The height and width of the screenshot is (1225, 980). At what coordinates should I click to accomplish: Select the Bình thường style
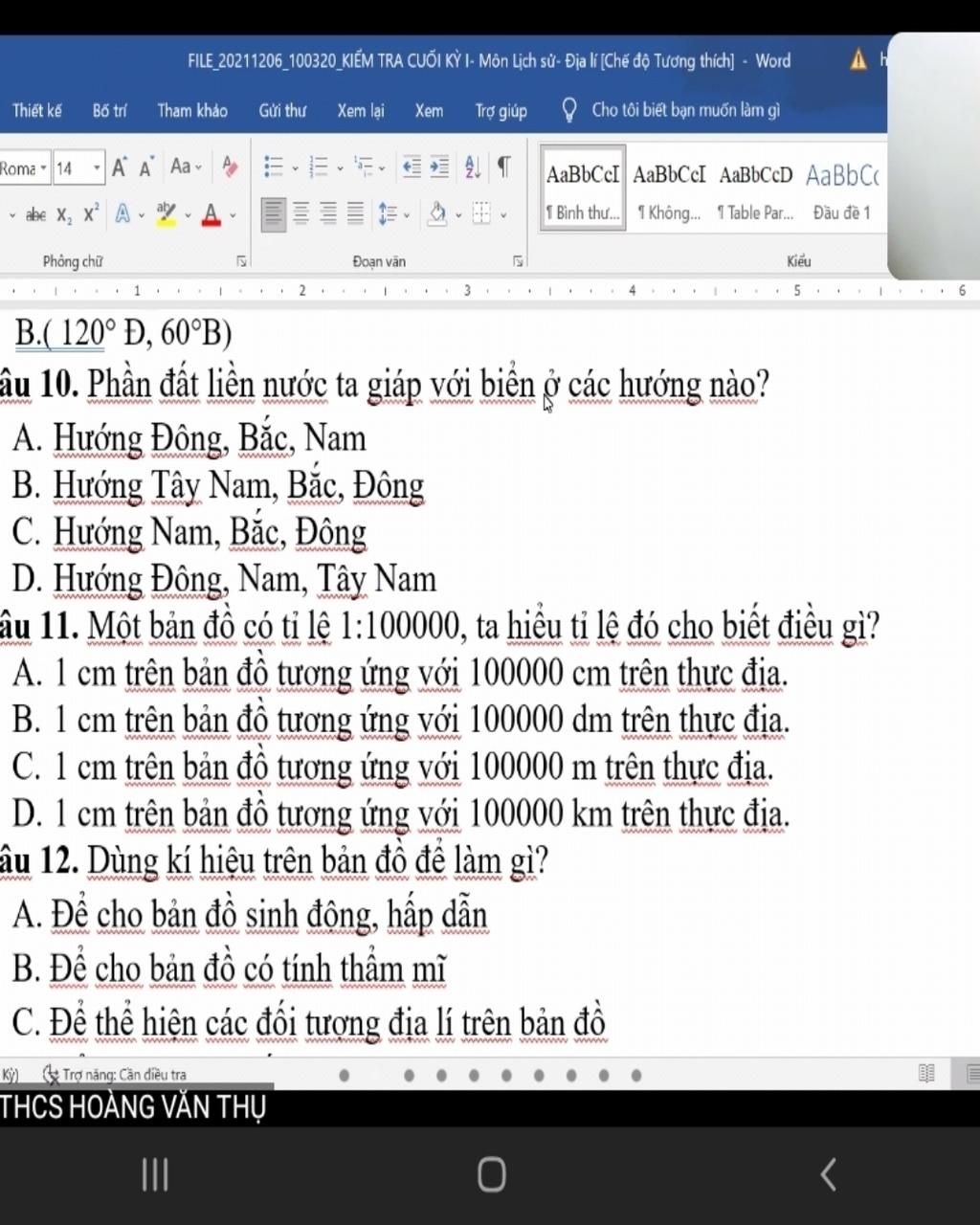(583, 189)
